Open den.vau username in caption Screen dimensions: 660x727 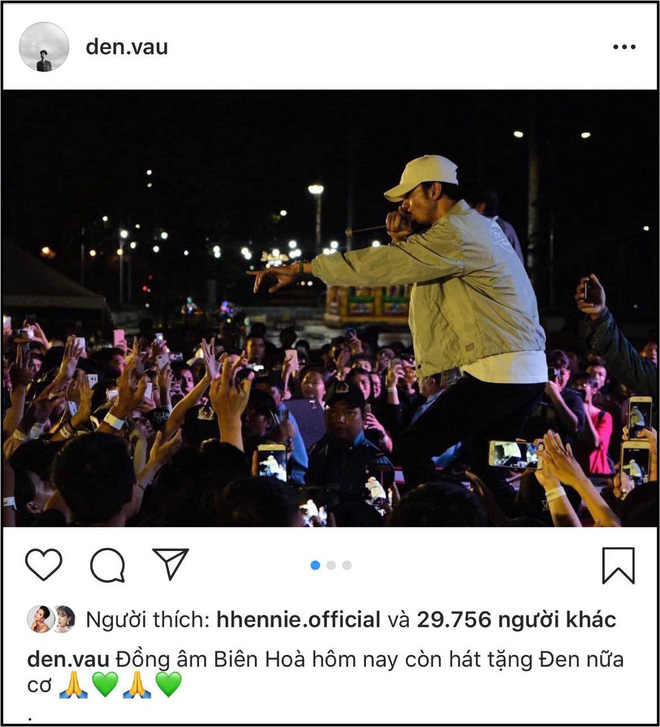click(68, 659)
